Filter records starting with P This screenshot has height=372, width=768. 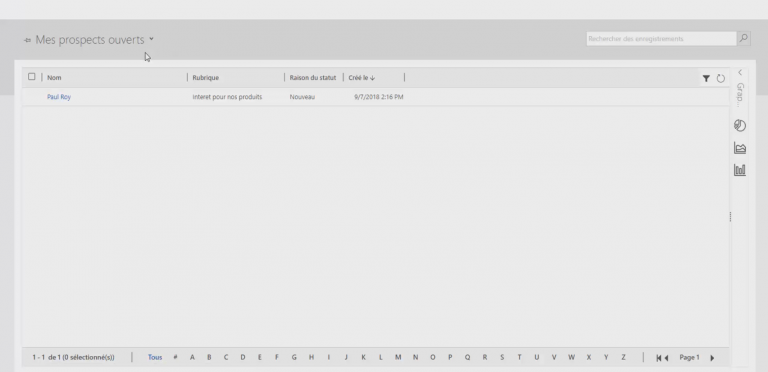[x=450, y=357]
